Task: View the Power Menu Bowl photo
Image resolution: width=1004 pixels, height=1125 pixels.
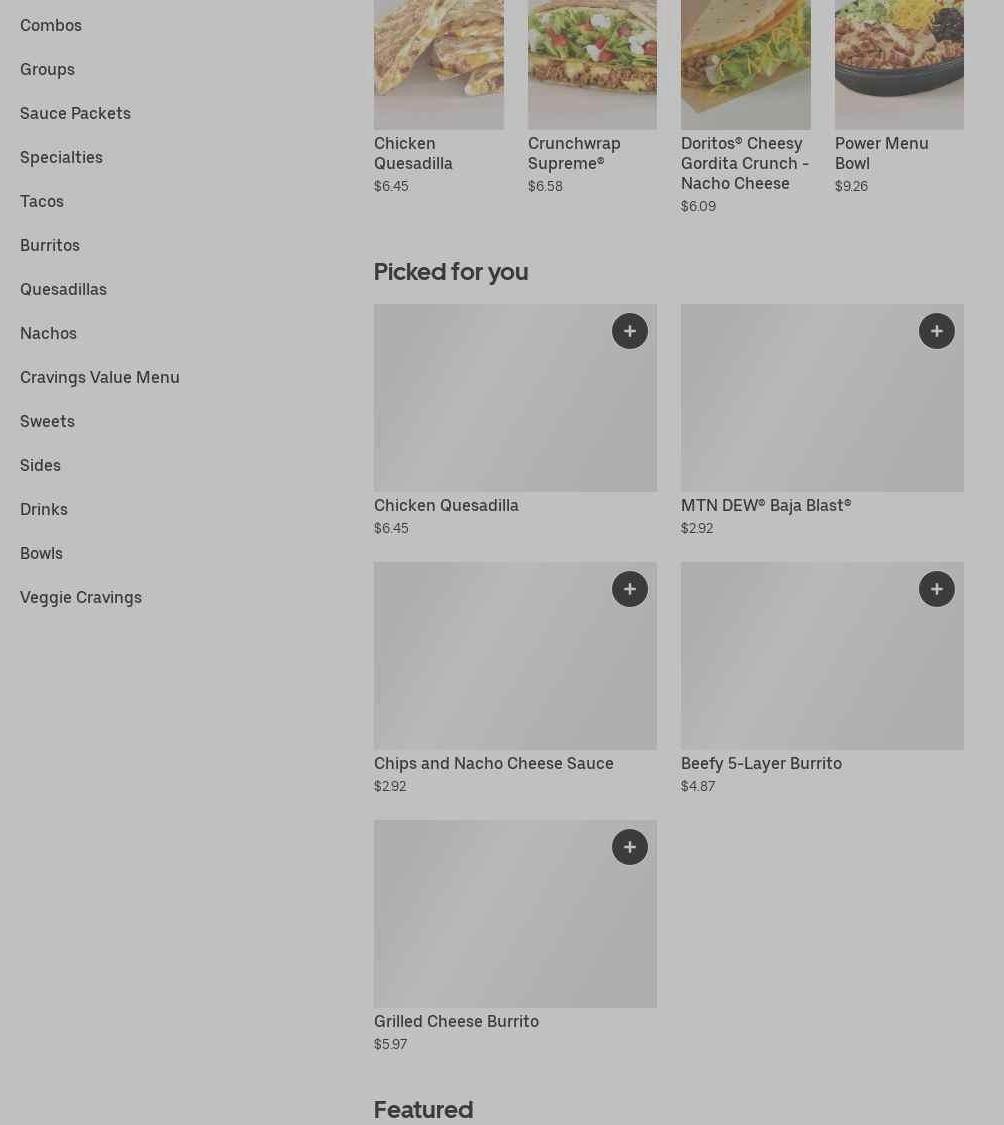Action: (x=899, y=64)
